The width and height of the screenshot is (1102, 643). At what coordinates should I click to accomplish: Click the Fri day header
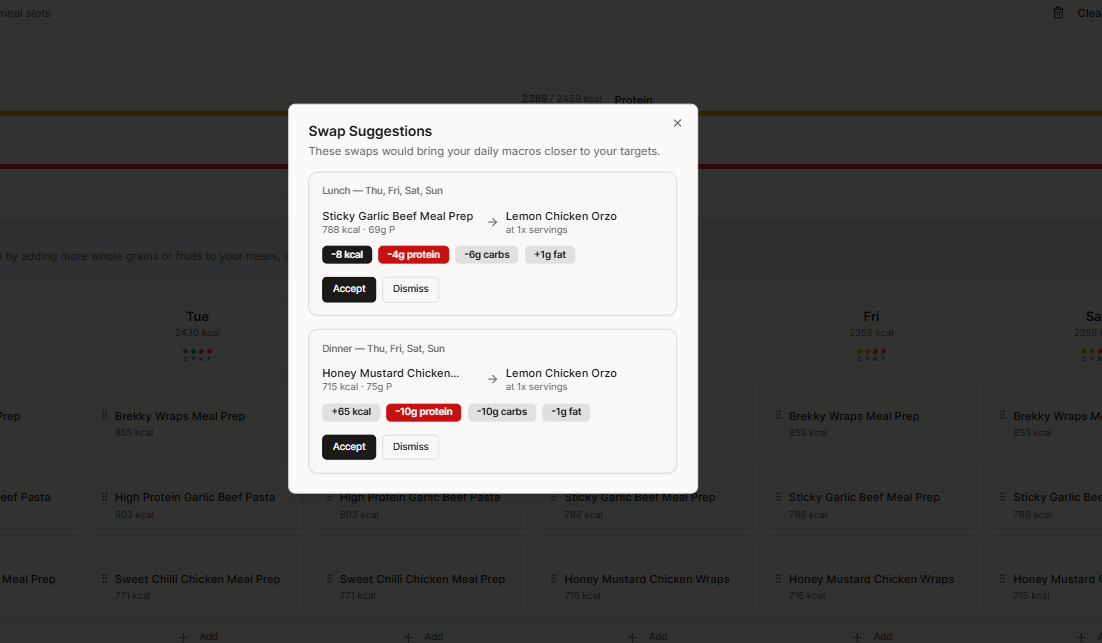(x=871, y=316)
